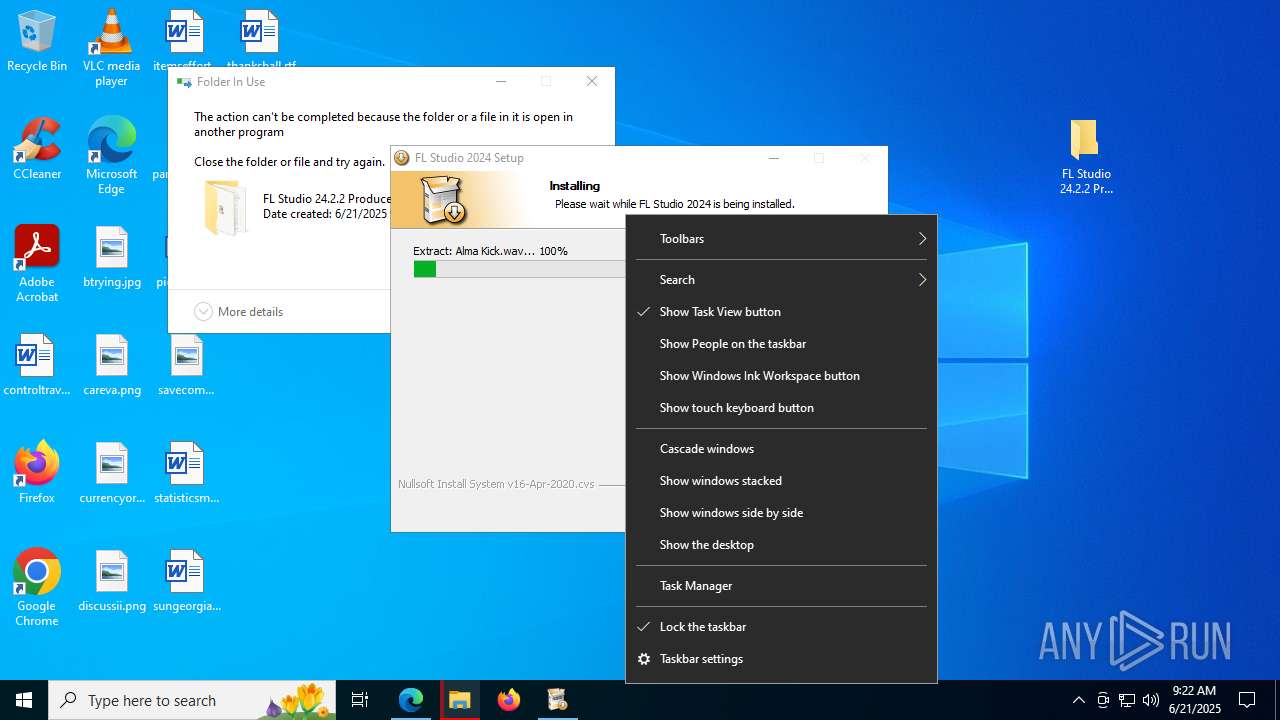Launch Edge from the taskbar

pyautogui.click(x=411, y=700)
